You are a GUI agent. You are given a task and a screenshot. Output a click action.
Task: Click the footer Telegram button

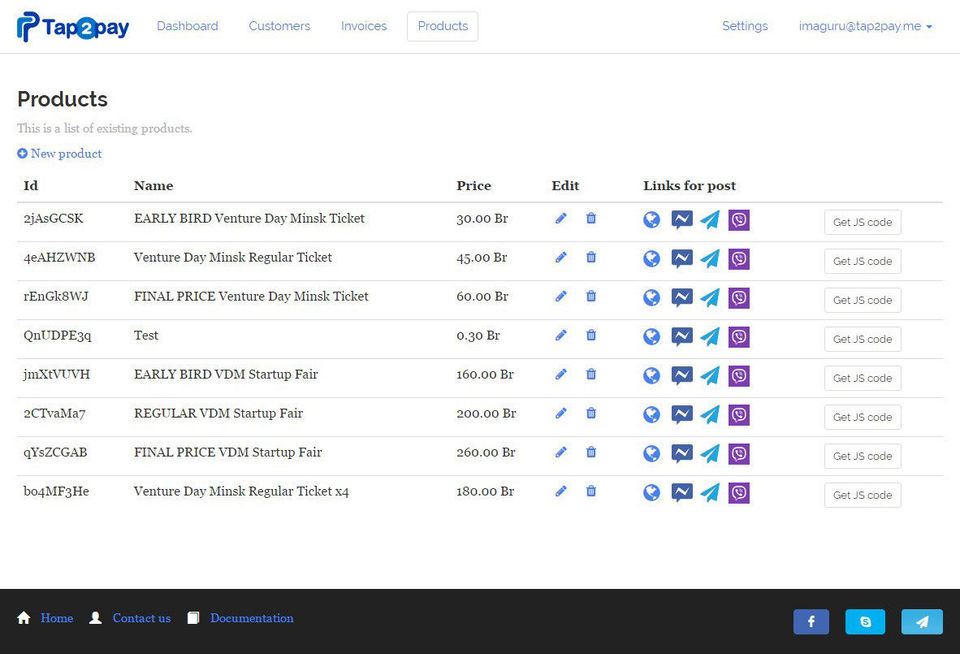(x=921, y=622)
